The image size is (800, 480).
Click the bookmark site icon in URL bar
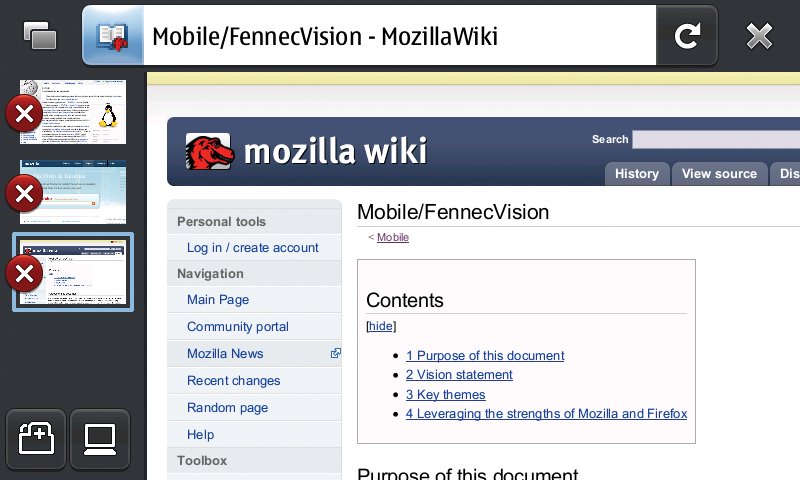[113, 36]
